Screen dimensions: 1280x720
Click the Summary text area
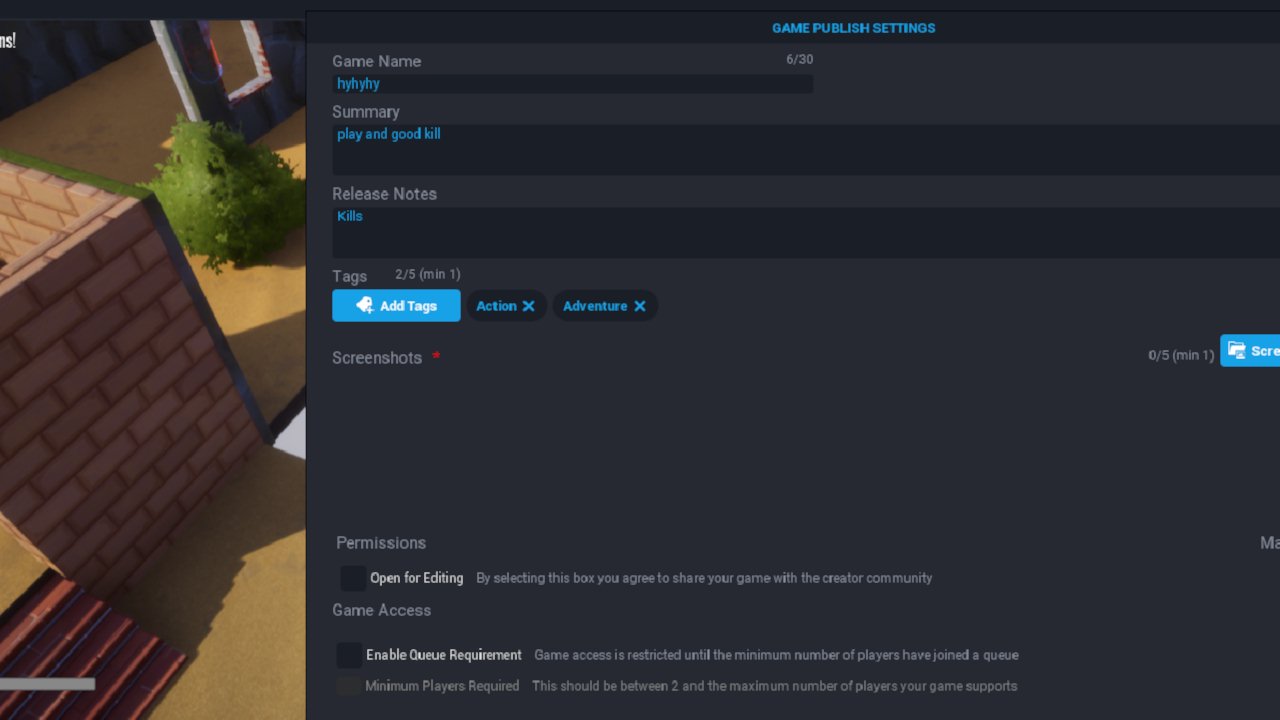[x=806, y=150]
